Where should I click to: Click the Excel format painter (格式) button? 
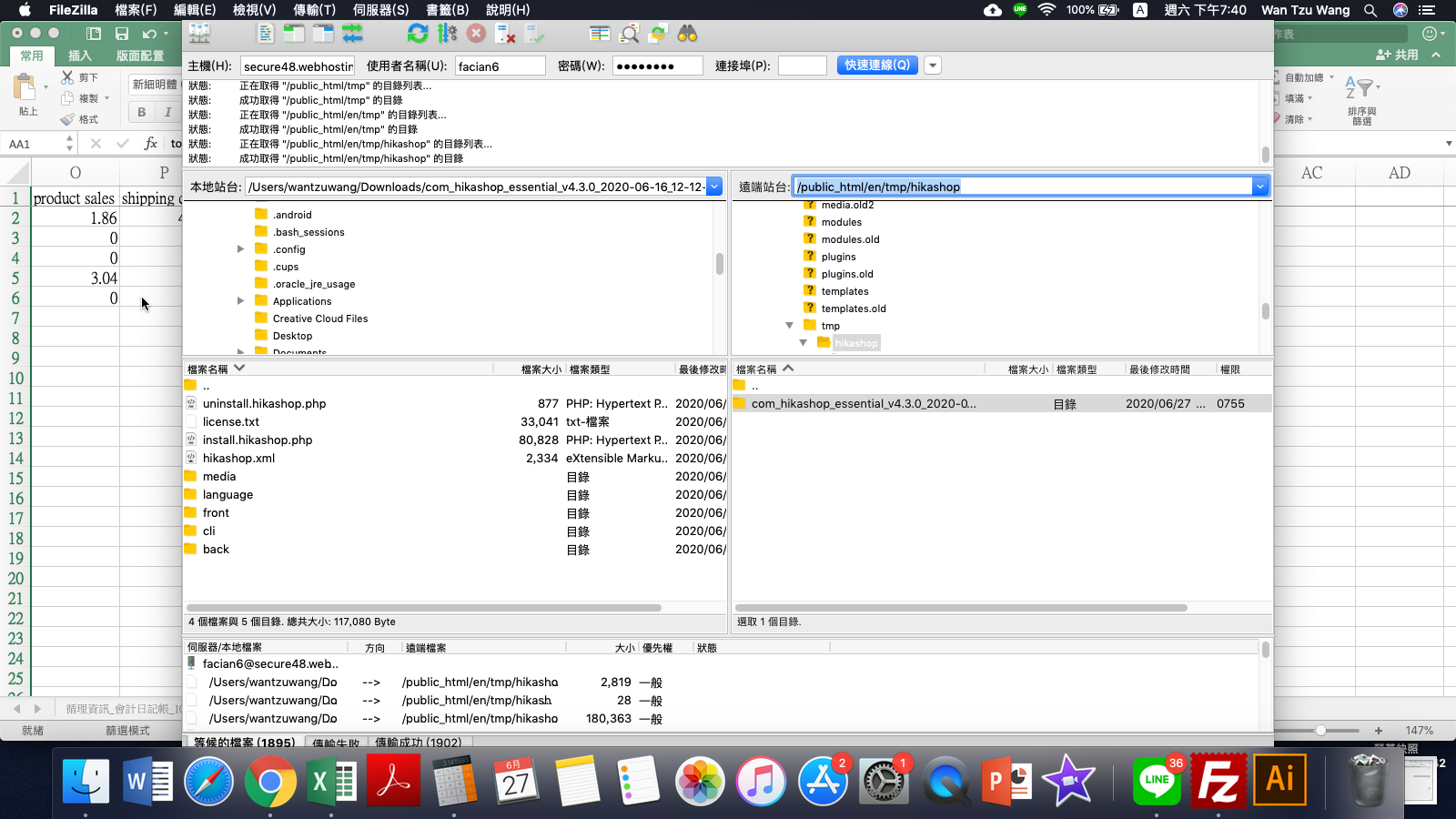(x=80, y=119)
